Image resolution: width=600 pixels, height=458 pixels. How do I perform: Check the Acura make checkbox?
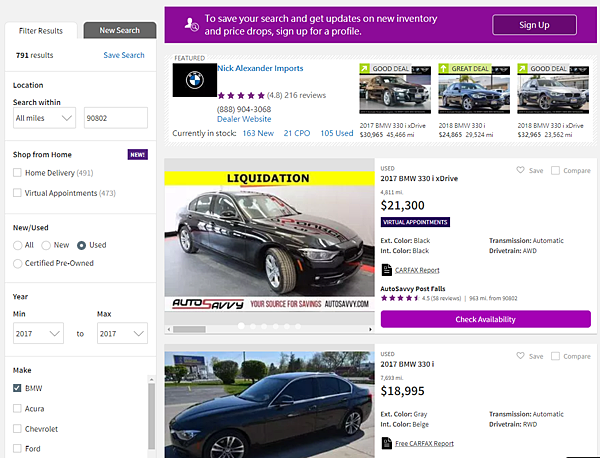point(17,408)
